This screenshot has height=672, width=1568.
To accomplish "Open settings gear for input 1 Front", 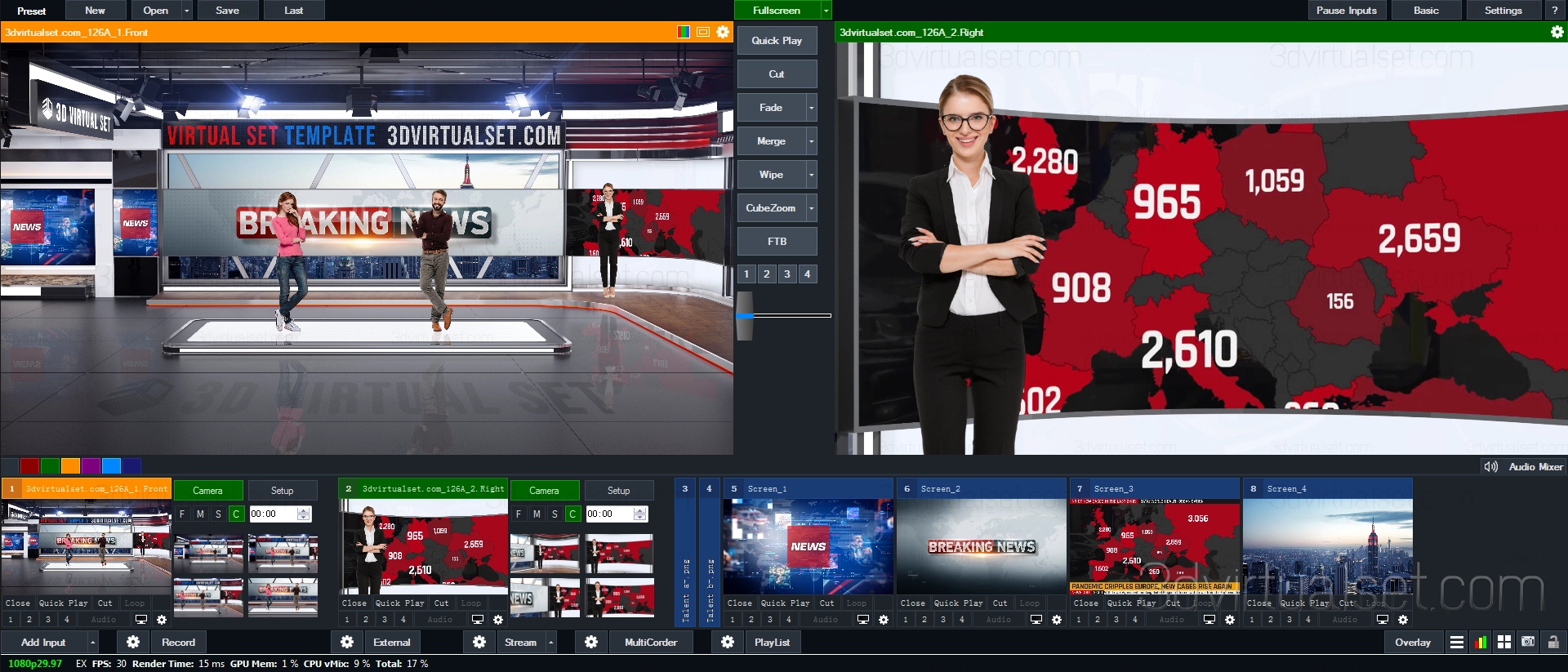I will click(162, 620).
